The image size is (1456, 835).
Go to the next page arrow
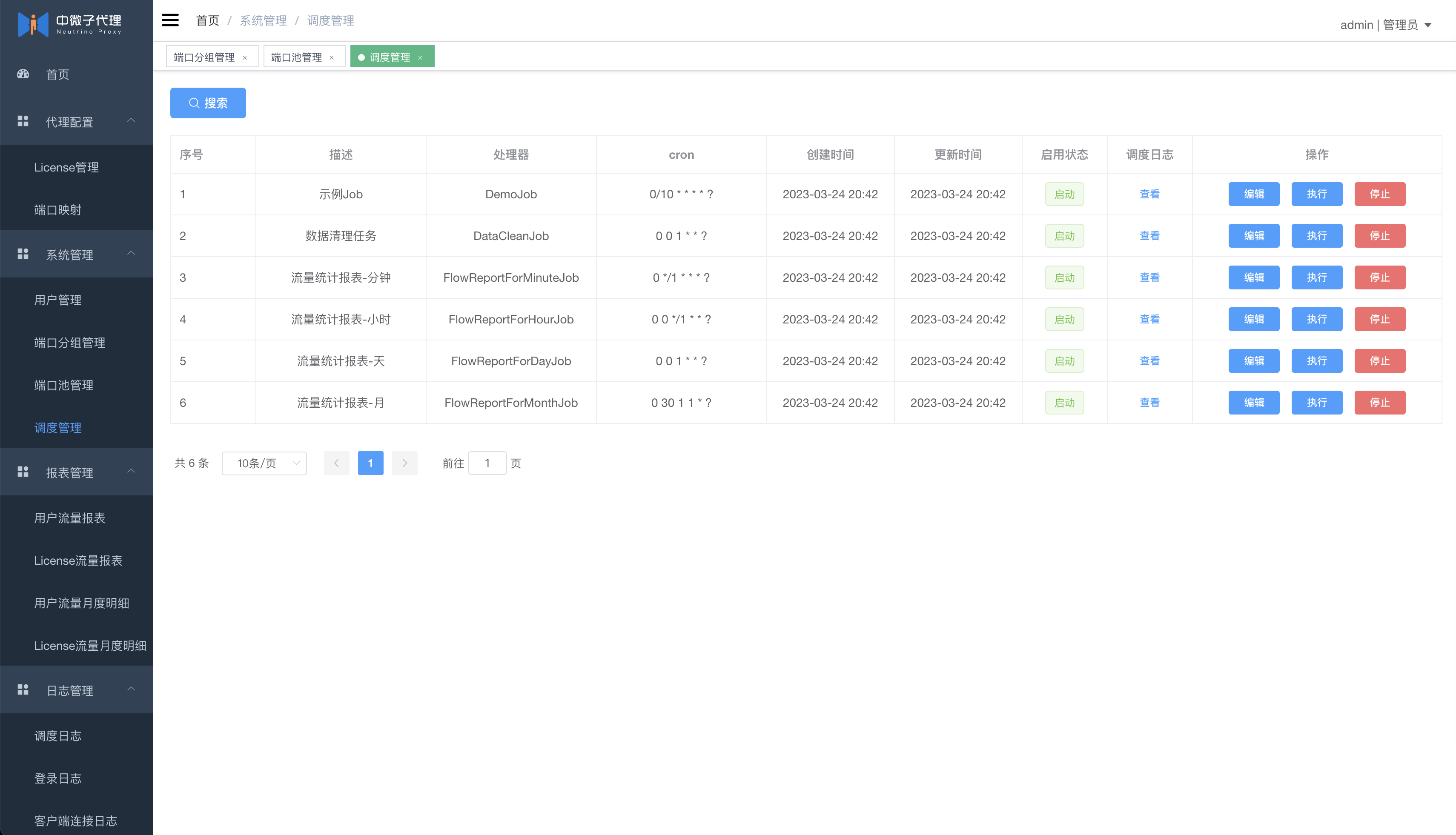click(x=405, y=463)
